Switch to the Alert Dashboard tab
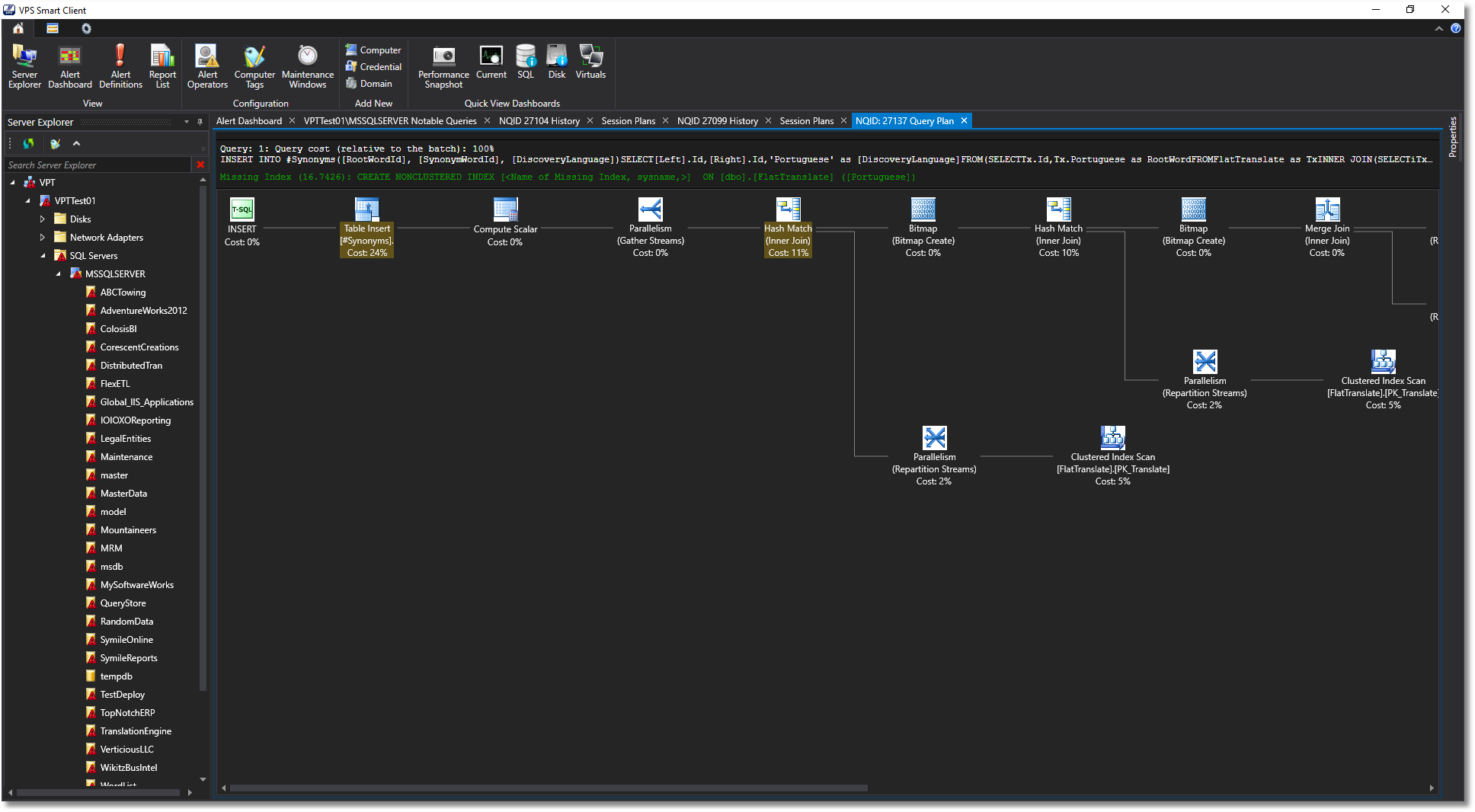1475x812 pixels. pos(248,120)
